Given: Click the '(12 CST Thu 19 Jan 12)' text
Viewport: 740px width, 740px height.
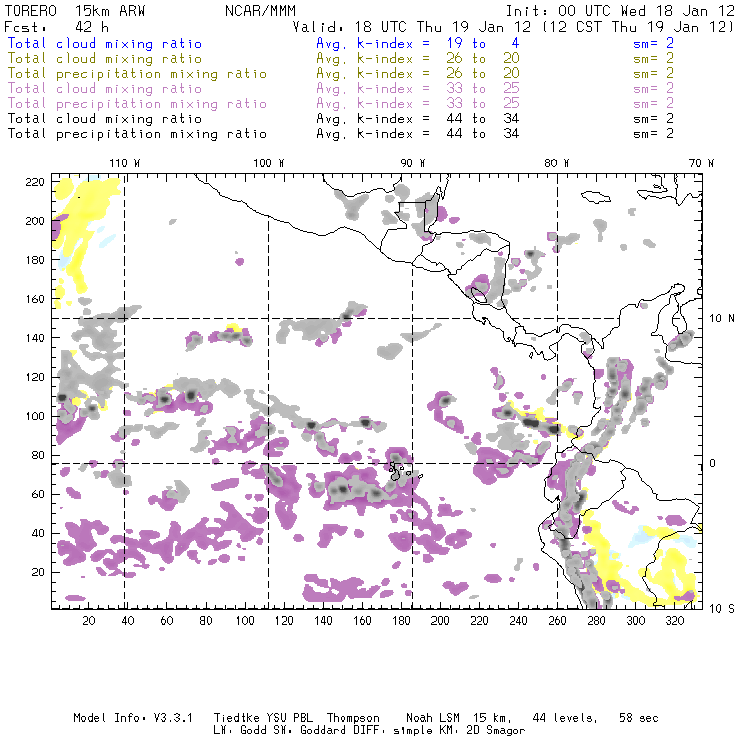Looking at the screenshot, I should point(638,26).
